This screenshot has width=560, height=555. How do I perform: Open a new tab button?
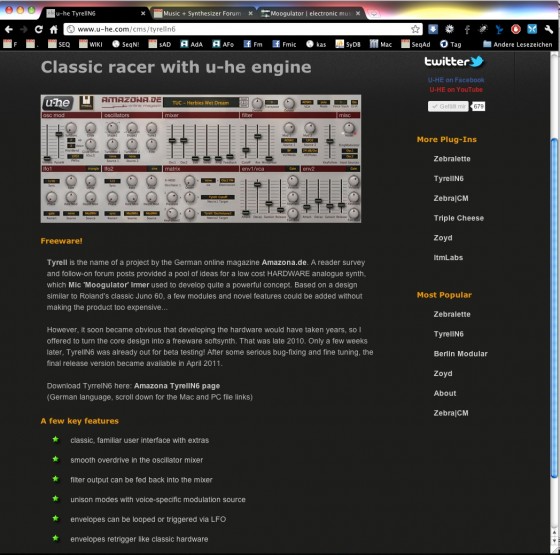[x=374, y=14]
